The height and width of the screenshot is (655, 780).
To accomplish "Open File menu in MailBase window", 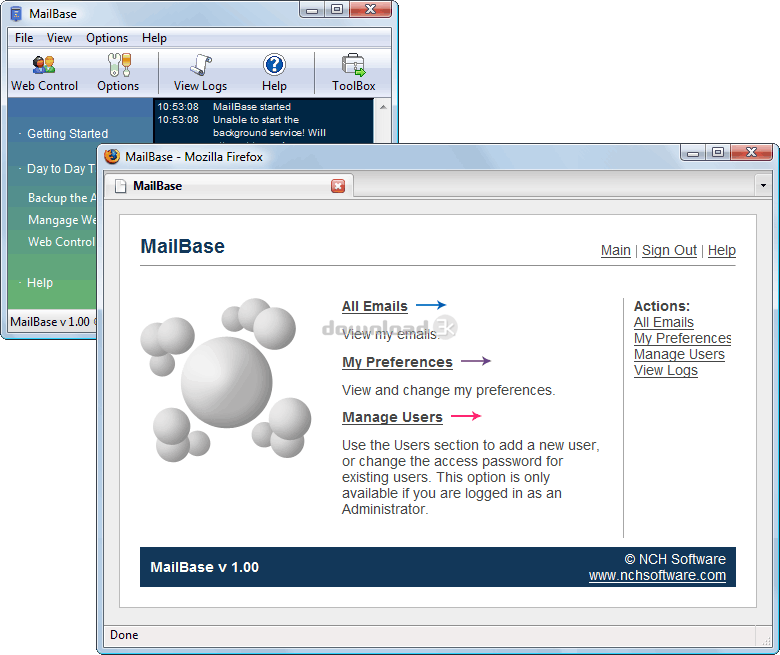I will coord(24,38).
